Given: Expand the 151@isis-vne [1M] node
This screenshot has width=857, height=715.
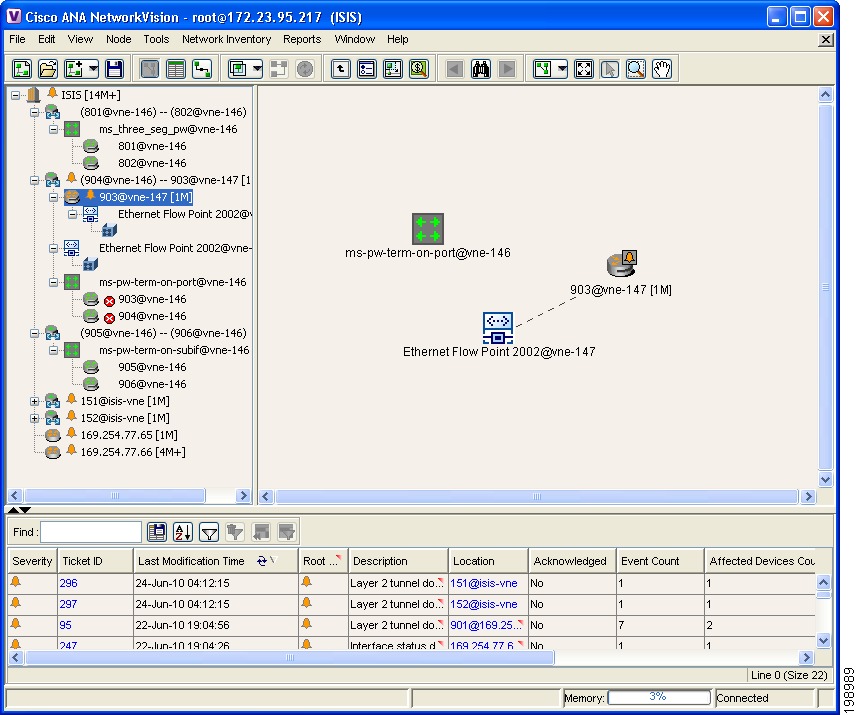Looking at the screenshot, I should coord(34,401).
